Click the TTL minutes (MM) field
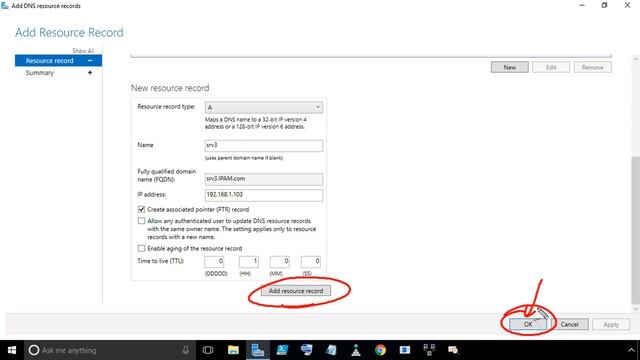 (280, 262)
